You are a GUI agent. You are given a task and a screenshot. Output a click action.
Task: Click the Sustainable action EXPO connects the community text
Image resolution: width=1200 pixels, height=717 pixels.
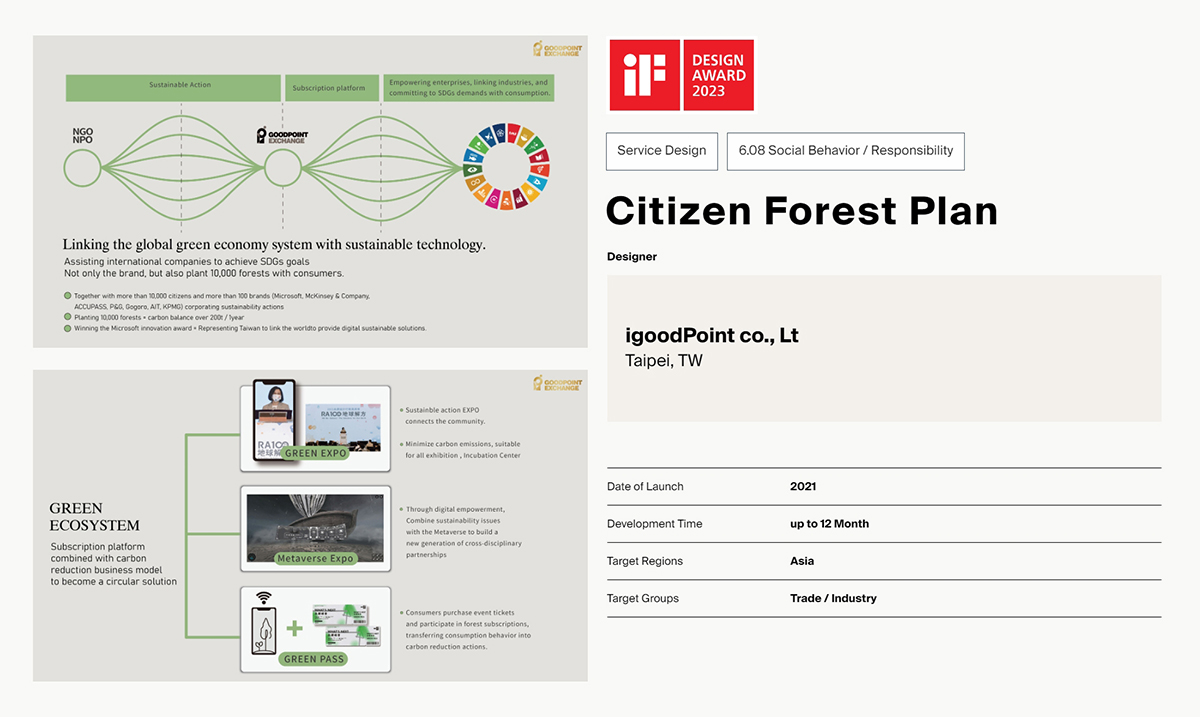445,416
